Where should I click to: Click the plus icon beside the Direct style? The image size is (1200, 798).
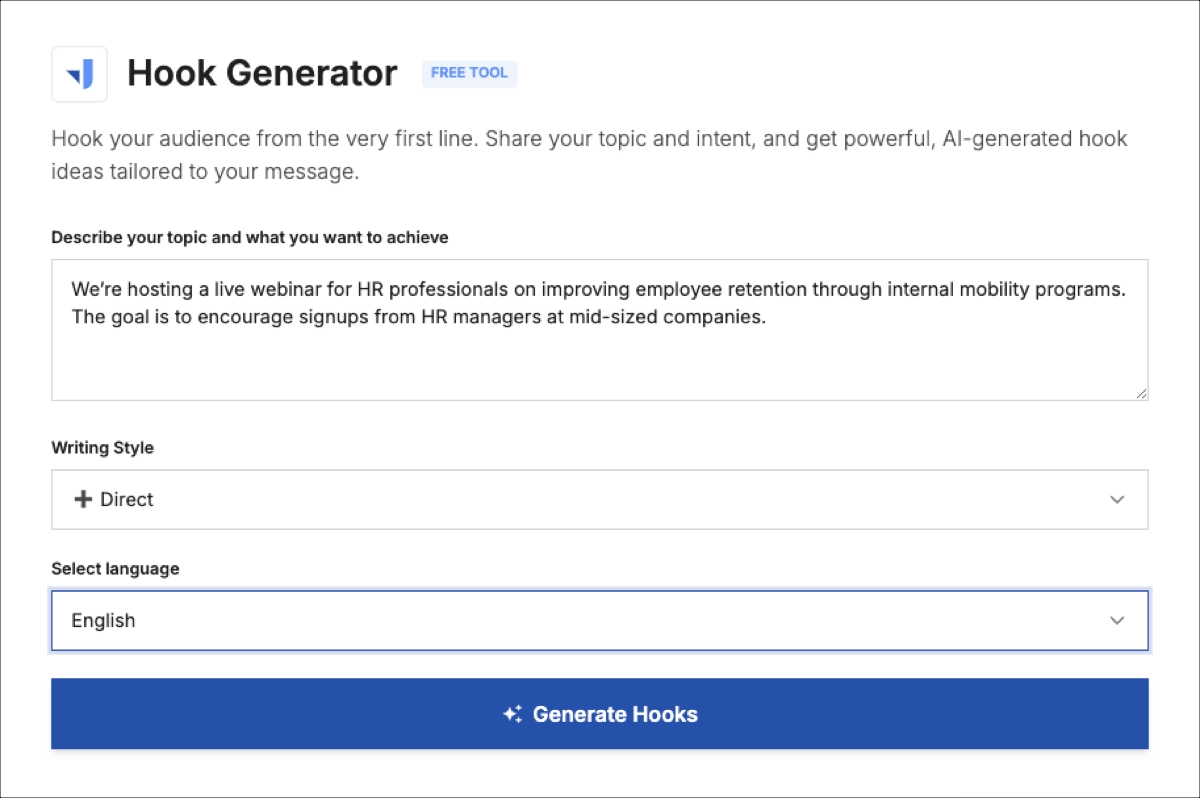pyautogui.click(x=82, y=499)
